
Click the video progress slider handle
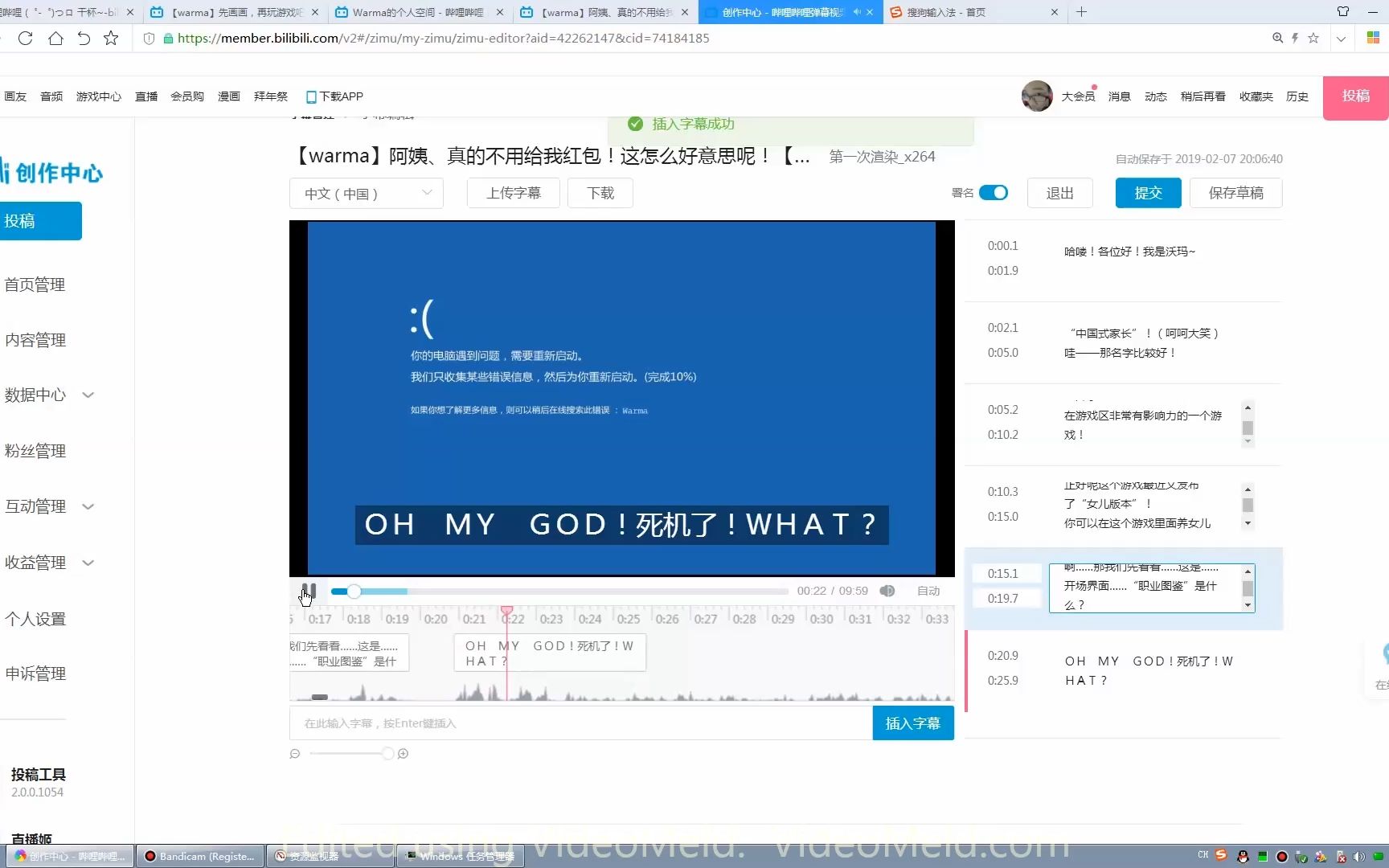click(354, 592)
